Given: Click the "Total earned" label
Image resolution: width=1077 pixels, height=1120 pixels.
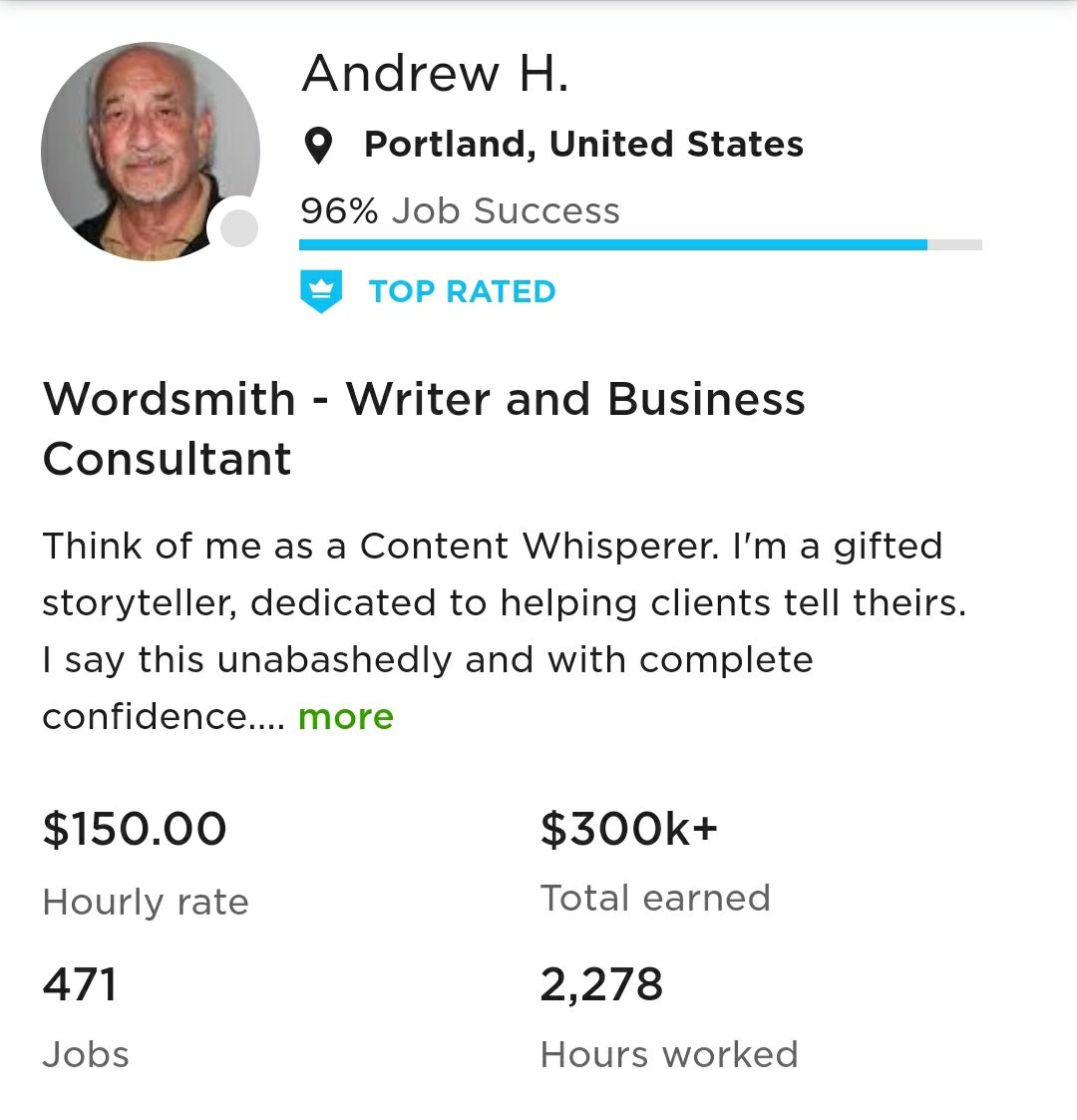Looking at the screenshot, I should coord(655,898).
